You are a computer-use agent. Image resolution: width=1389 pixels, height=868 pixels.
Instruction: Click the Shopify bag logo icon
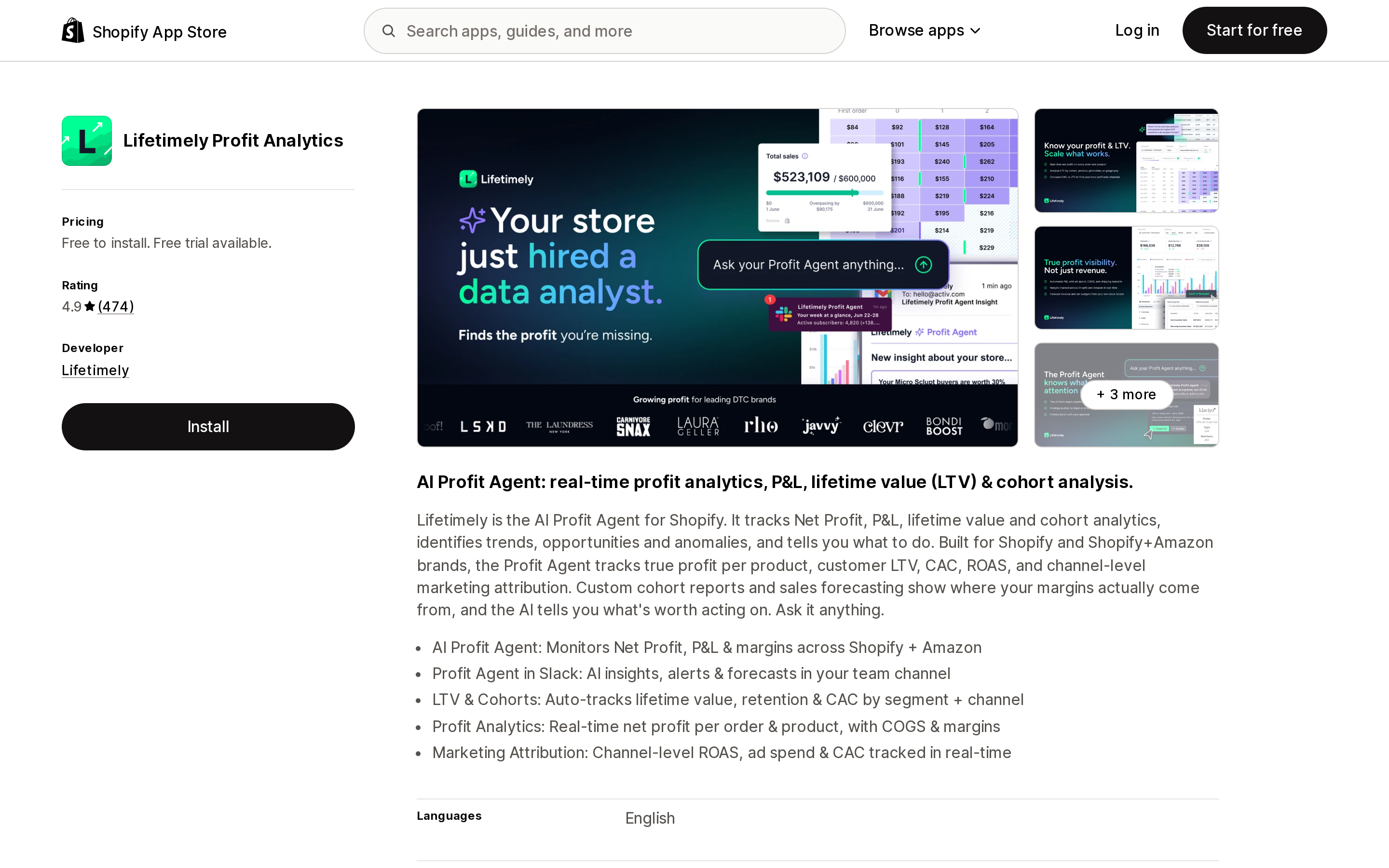point(73,30)
